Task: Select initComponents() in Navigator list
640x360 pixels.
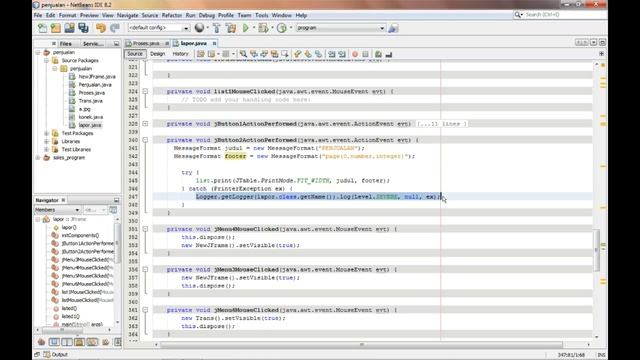Action: point(80,236)
